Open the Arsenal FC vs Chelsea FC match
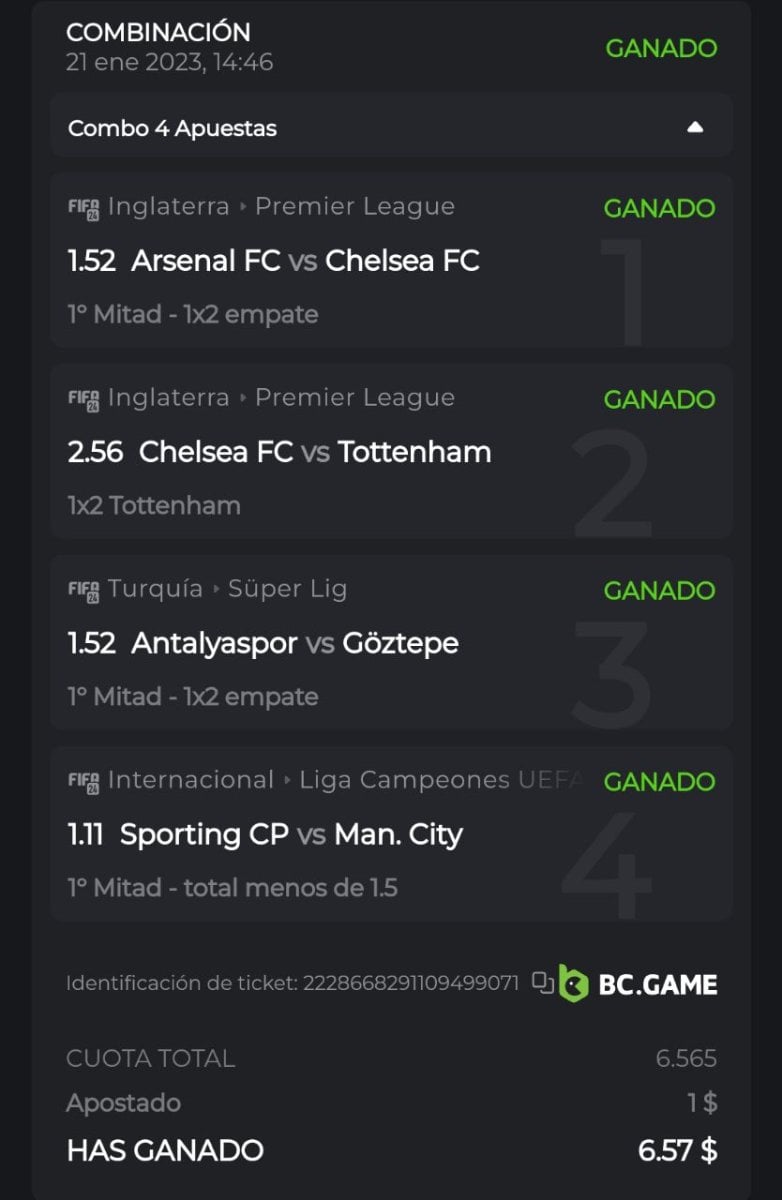Screen dimensions: 782x1200 [x=305, y=261]
